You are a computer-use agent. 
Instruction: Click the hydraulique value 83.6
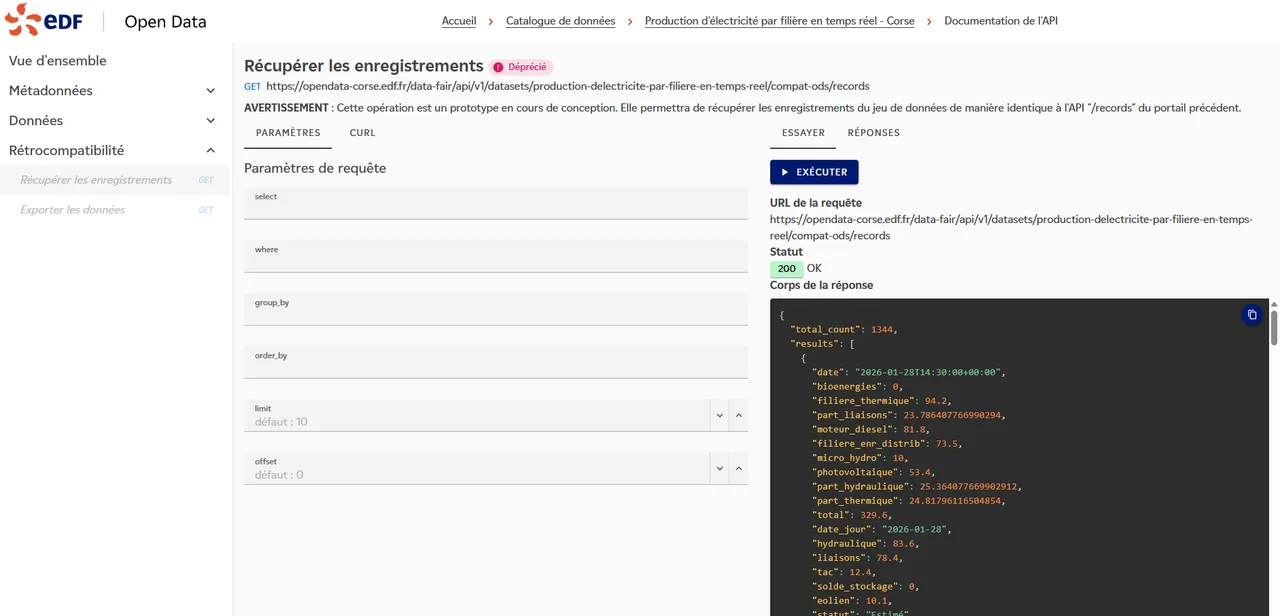pyautogui.click(x=904, y=543)
